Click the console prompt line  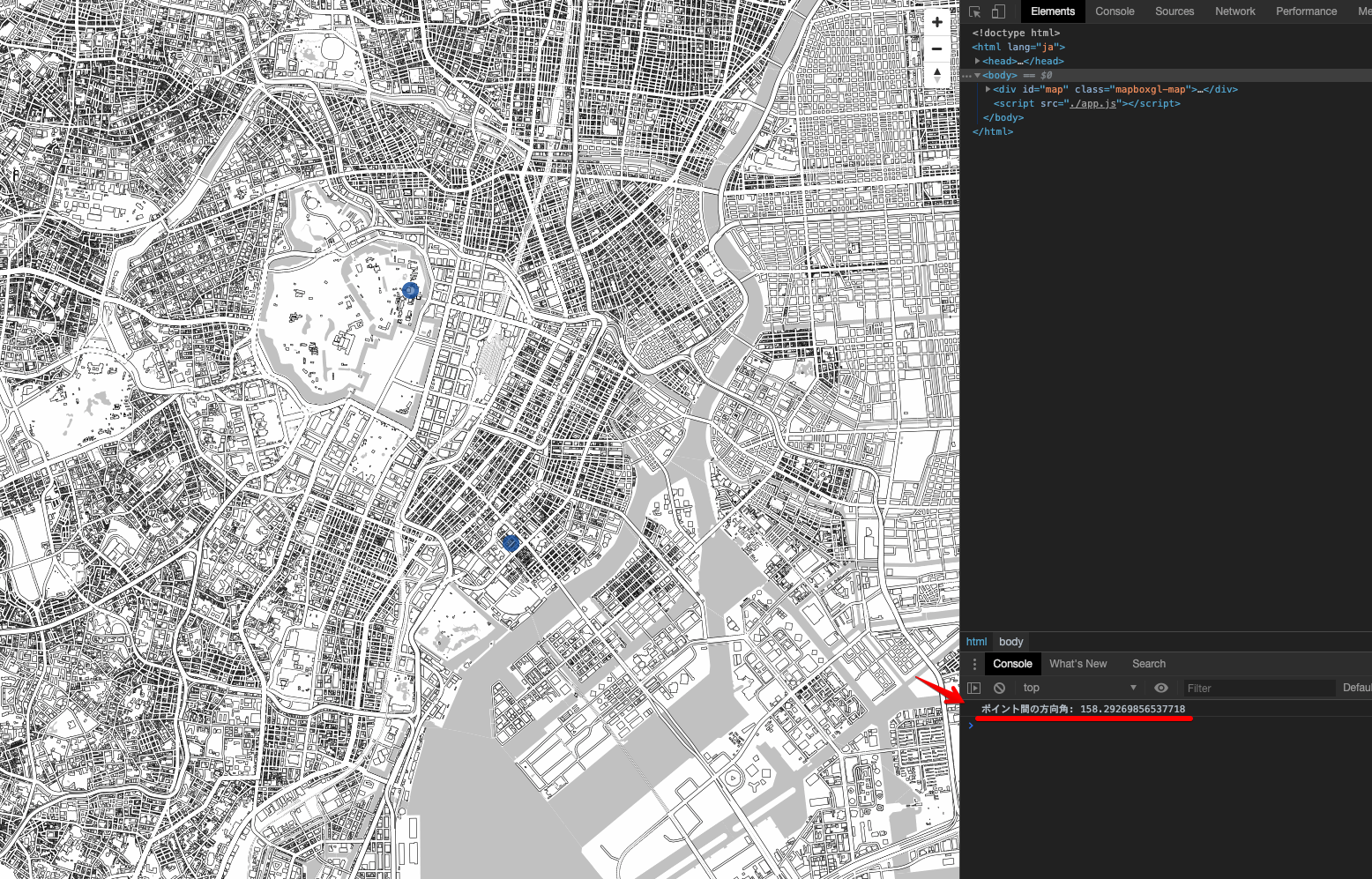(1166, 726)
